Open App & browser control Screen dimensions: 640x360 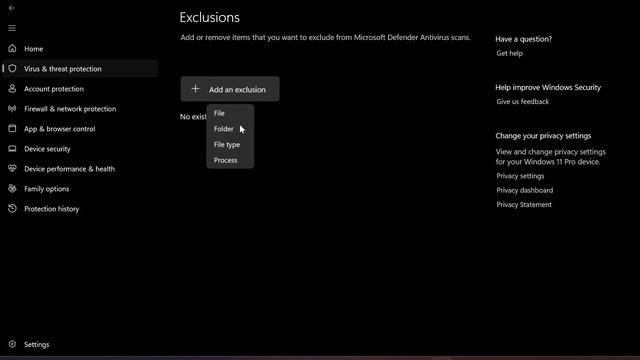[x=60, y=129]
